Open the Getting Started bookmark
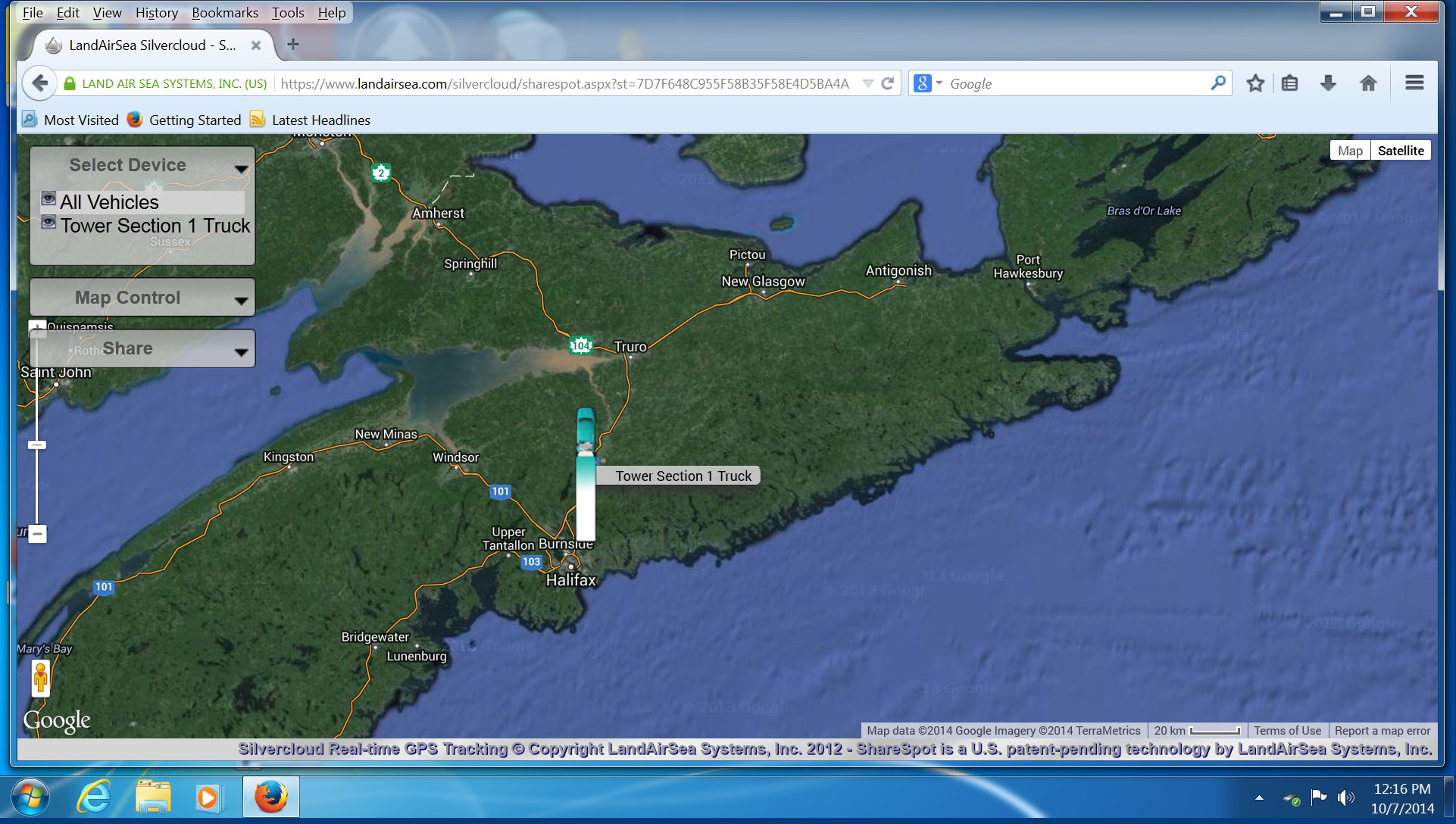Viewport: 1456px width, 824px height. pos(184,120)
